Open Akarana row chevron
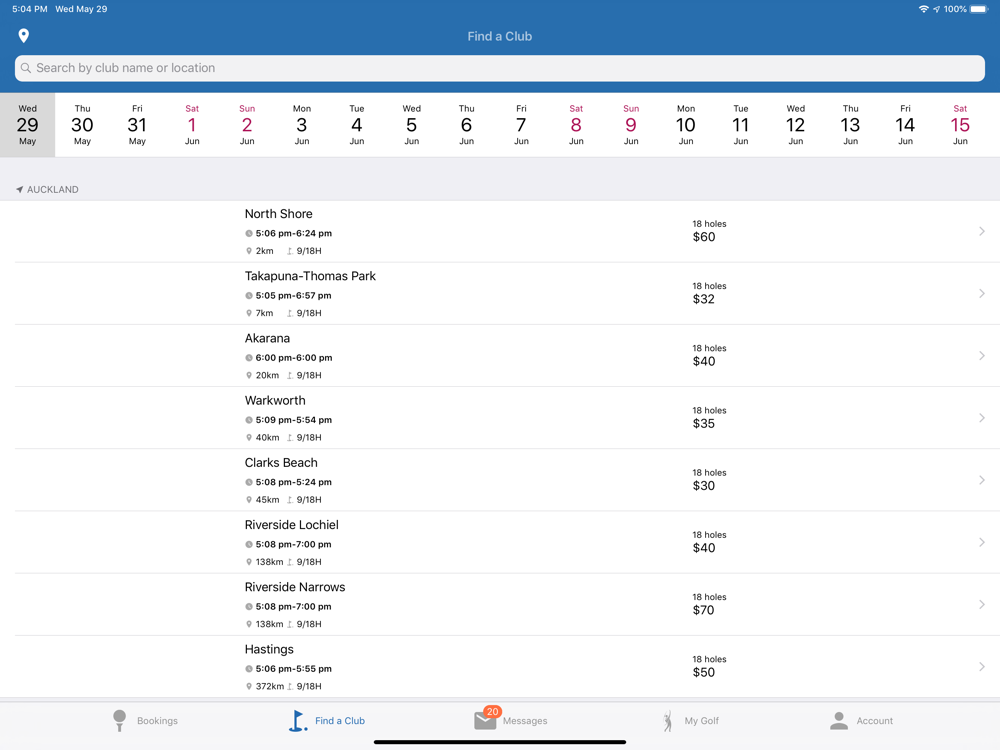1000x750 pixels. [982, 356]
